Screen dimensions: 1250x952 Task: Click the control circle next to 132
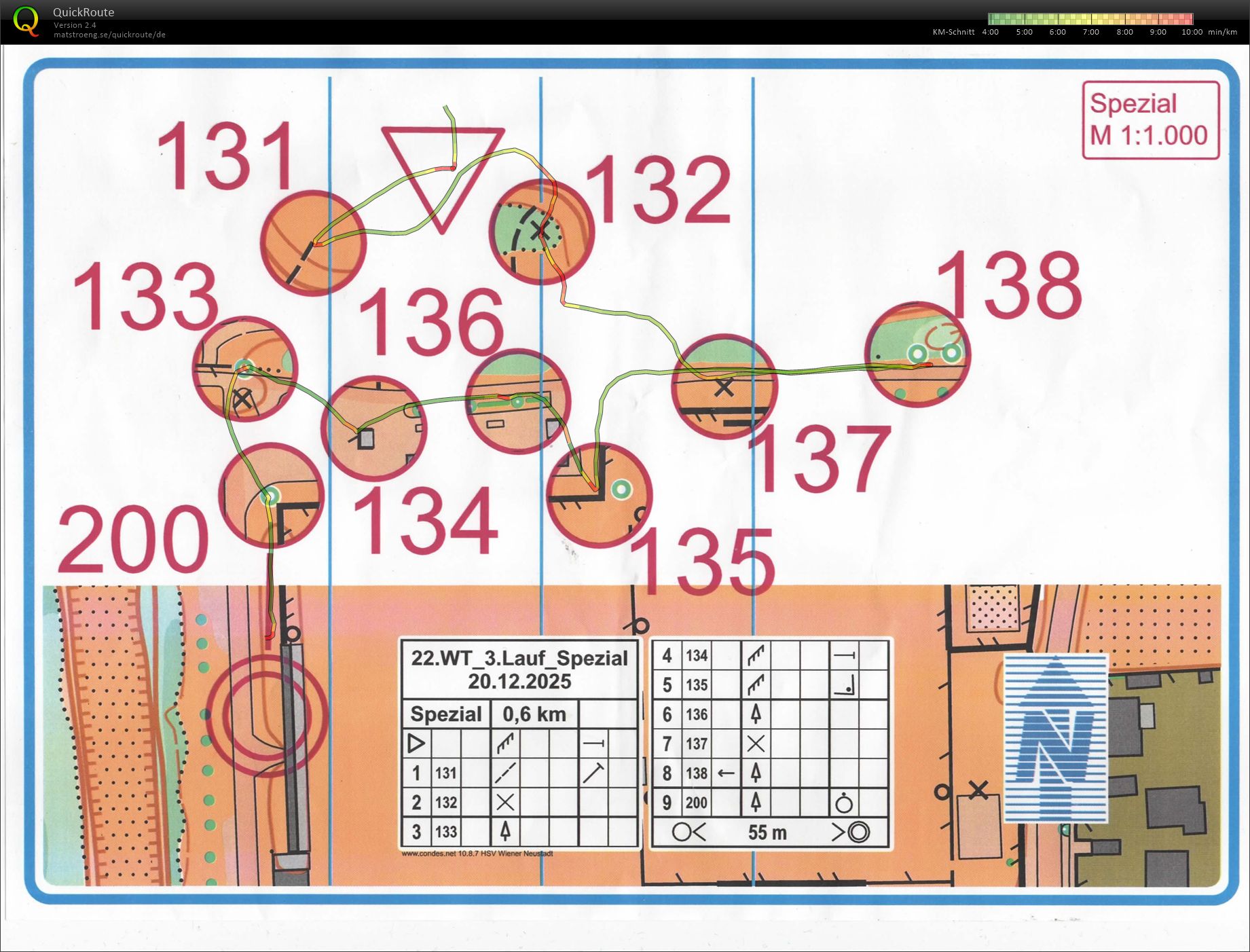(541, 232)
